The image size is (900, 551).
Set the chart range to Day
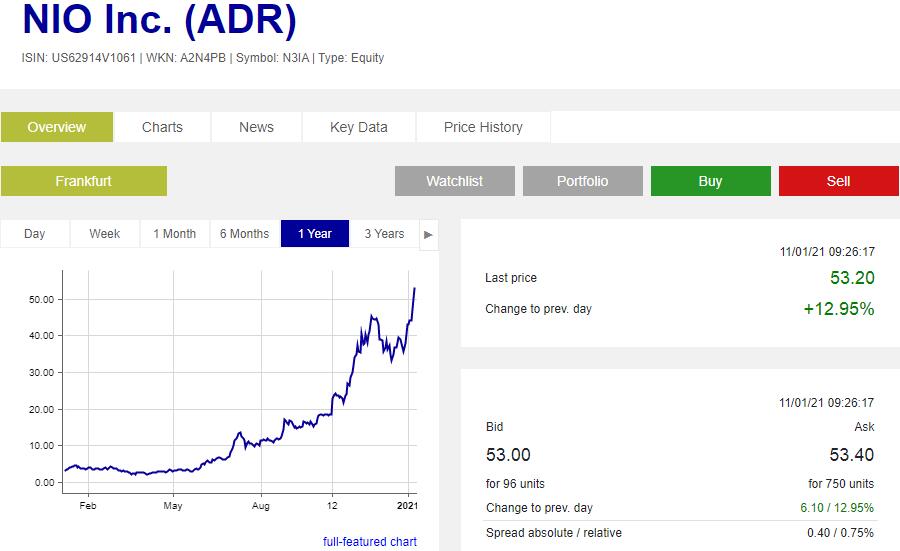[x=35, y=234]
